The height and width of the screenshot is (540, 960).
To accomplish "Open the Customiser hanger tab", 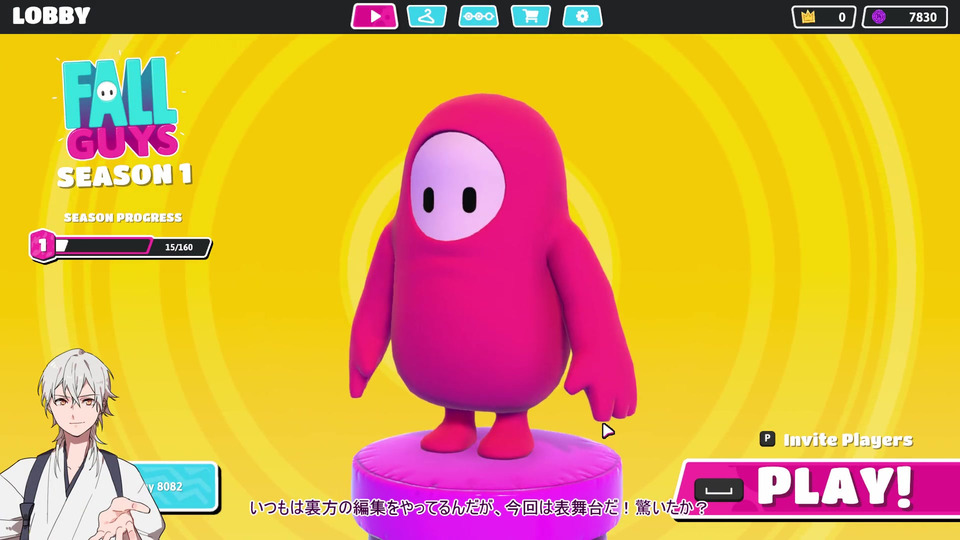I will [x=427, y=17].
